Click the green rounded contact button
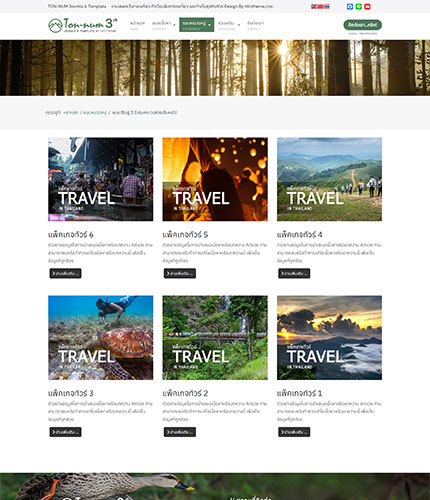 363,25
